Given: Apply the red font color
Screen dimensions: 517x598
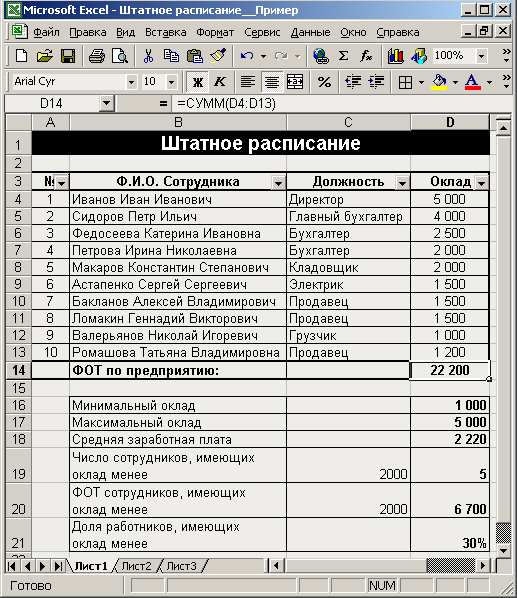Looking at the screenshot, I should point(473,82).
